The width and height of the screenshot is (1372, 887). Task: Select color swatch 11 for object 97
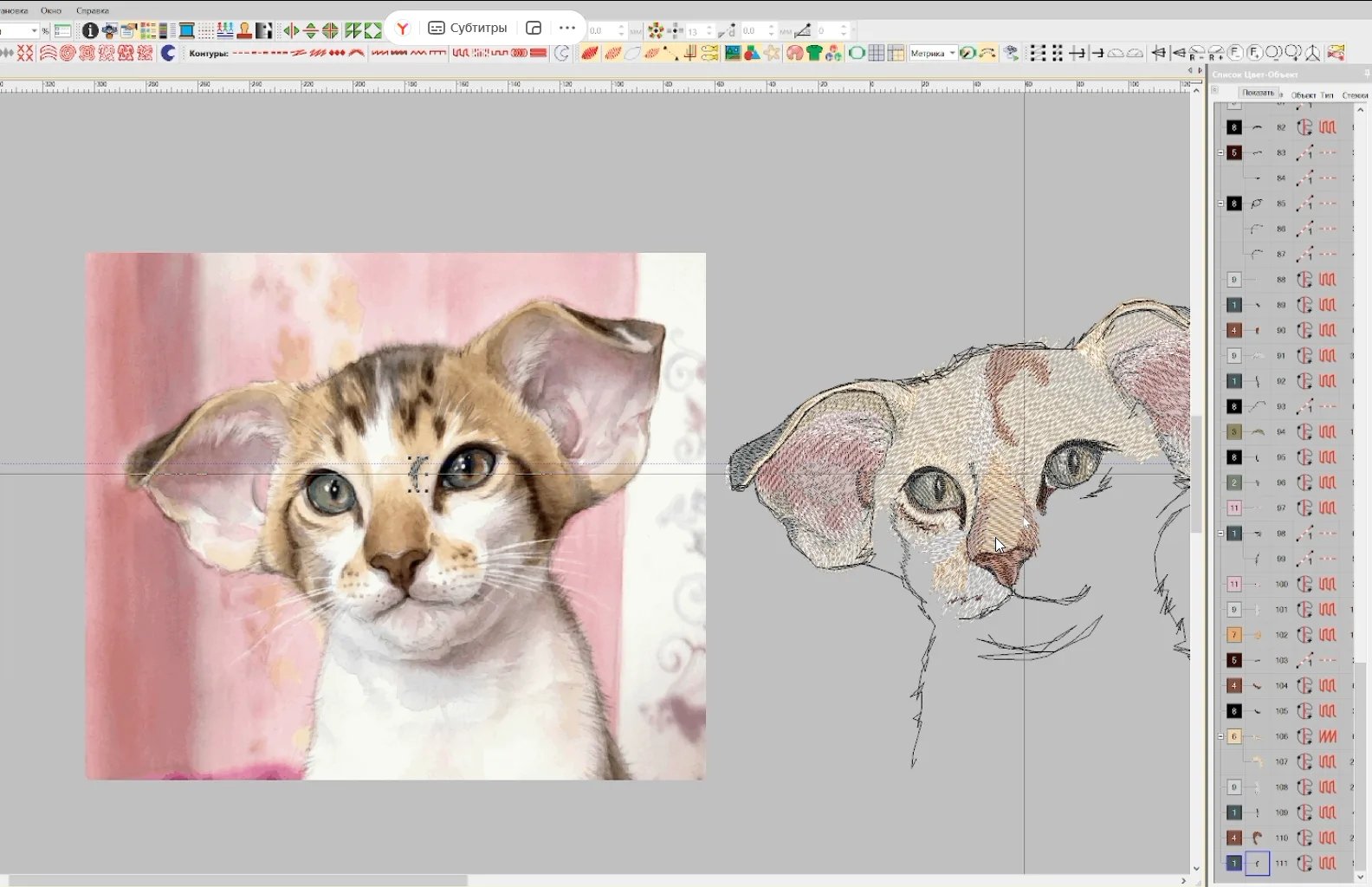coord(1234,508)
